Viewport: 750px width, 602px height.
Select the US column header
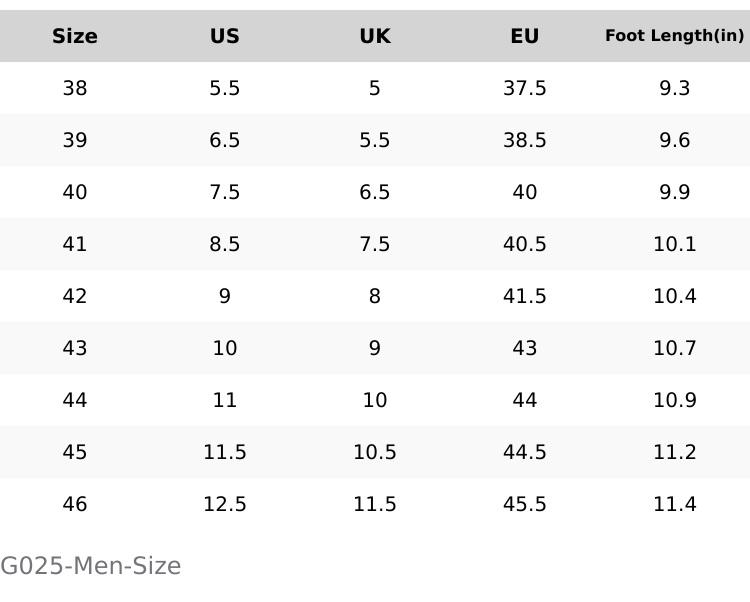tap(225, 36)
